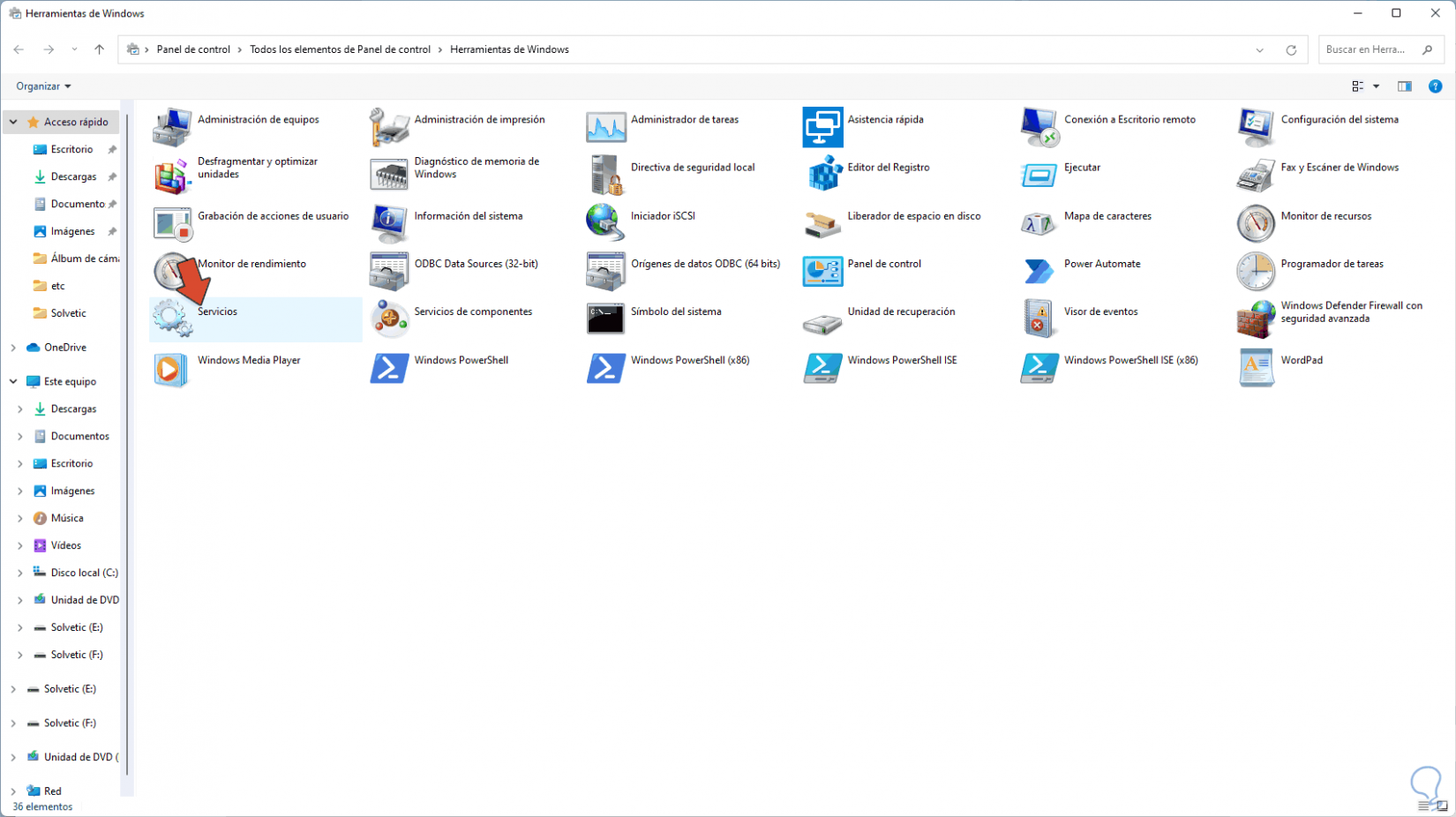
Task: Select the etc folder in sidebar
Action: point(57,286)
